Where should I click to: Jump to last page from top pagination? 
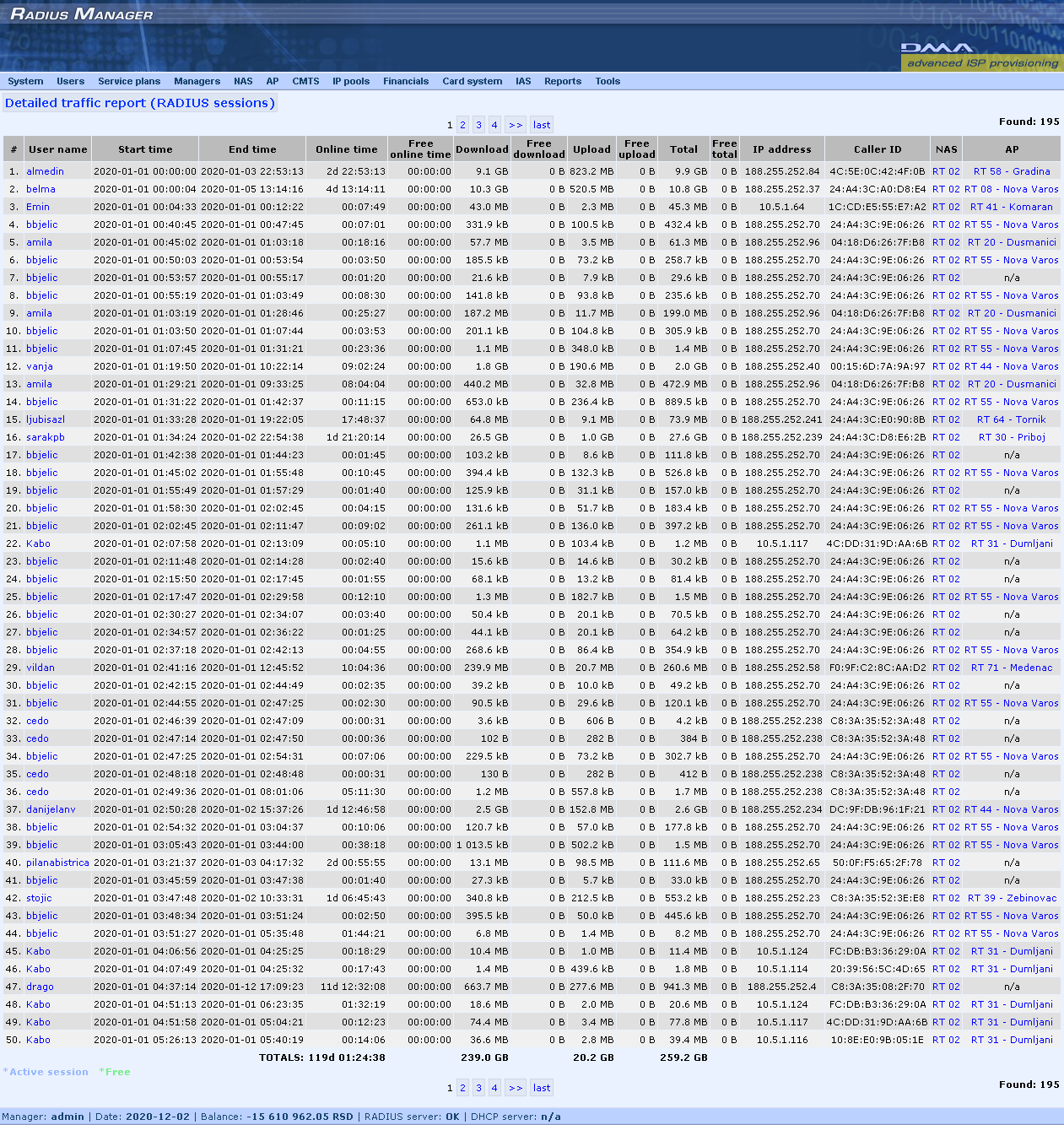[x=542, y=124]
